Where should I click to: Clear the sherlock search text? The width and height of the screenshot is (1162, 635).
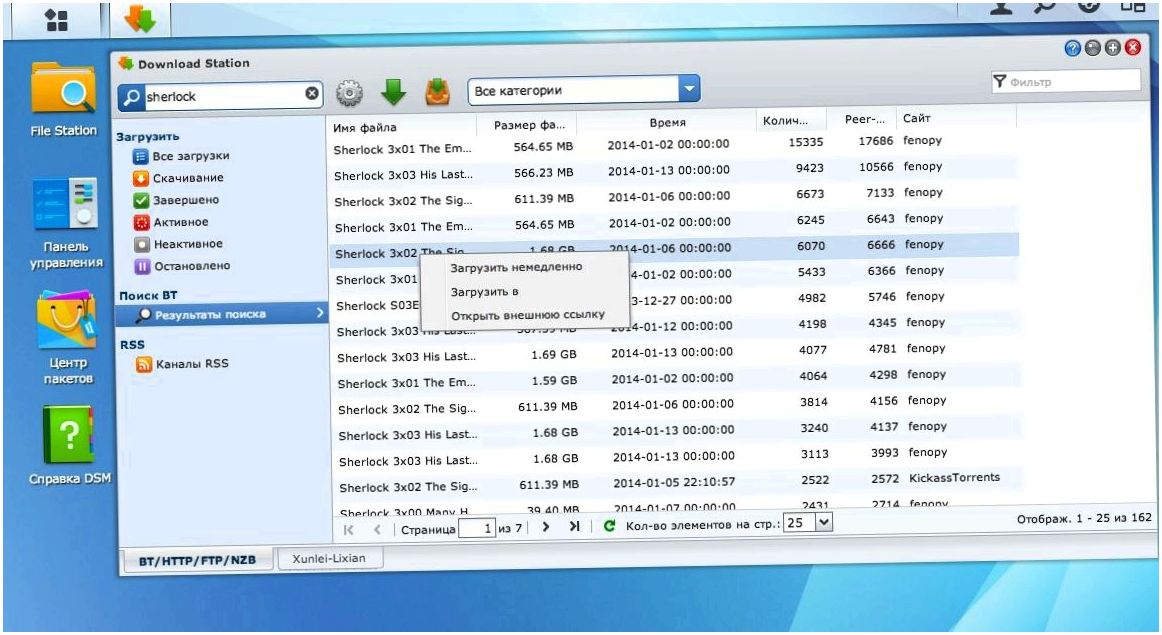[x=312, y=93]
